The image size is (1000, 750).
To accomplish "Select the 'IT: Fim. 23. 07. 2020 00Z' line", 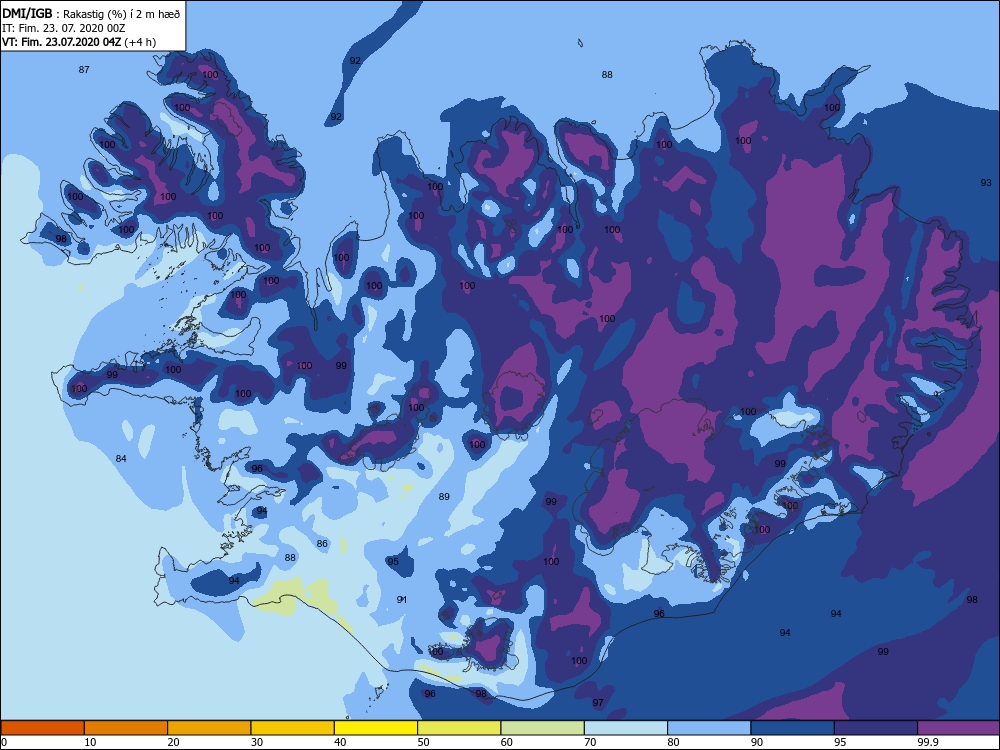I will click(64, 28).
